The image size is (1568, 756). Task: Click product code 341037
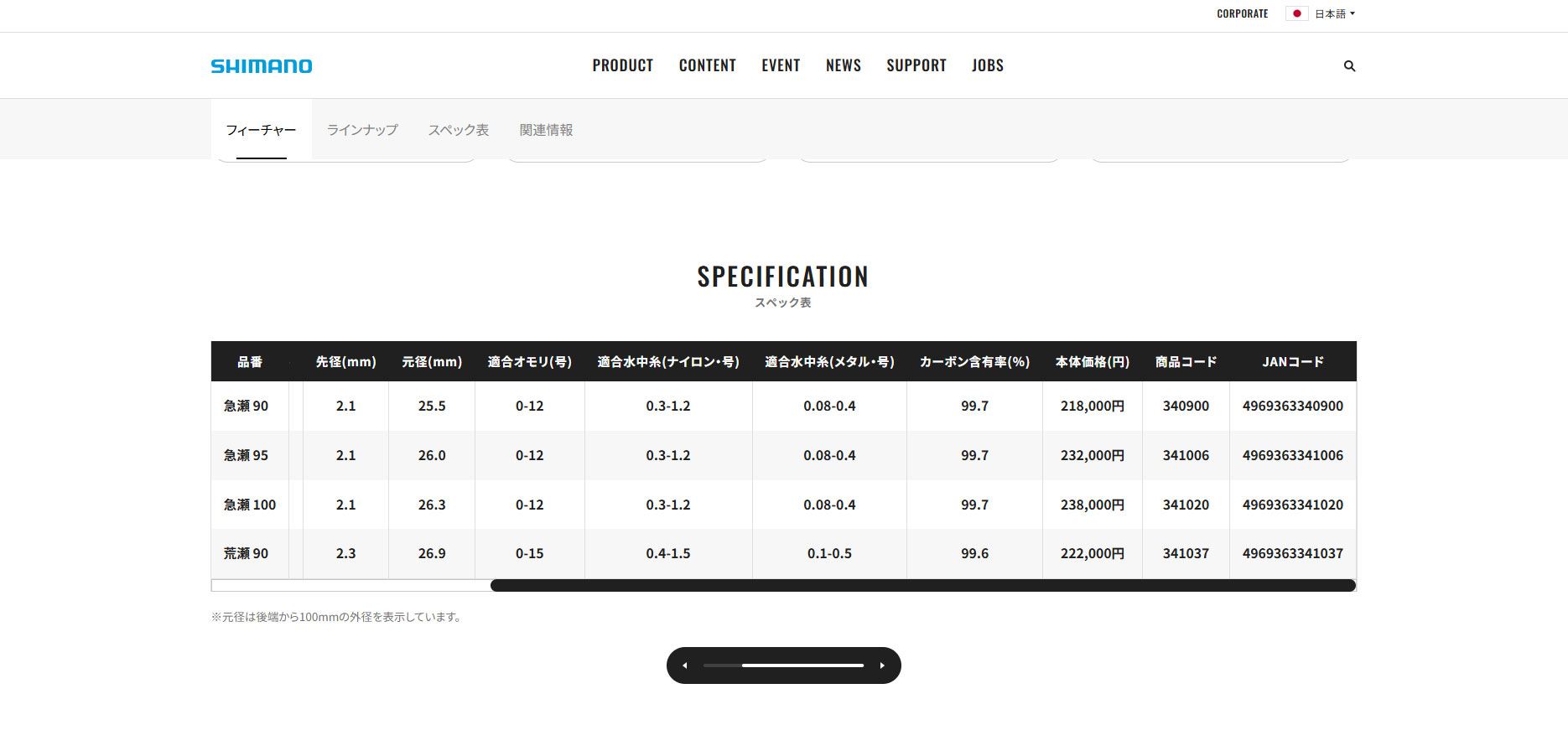[1186, 553]
